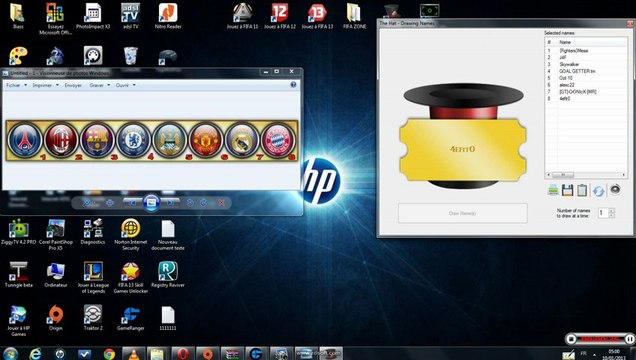Image resolution: width=636 pixels, height=360 pixels.
Task: Click the Tunngle beta desktop icon
Action: (19, 274)
